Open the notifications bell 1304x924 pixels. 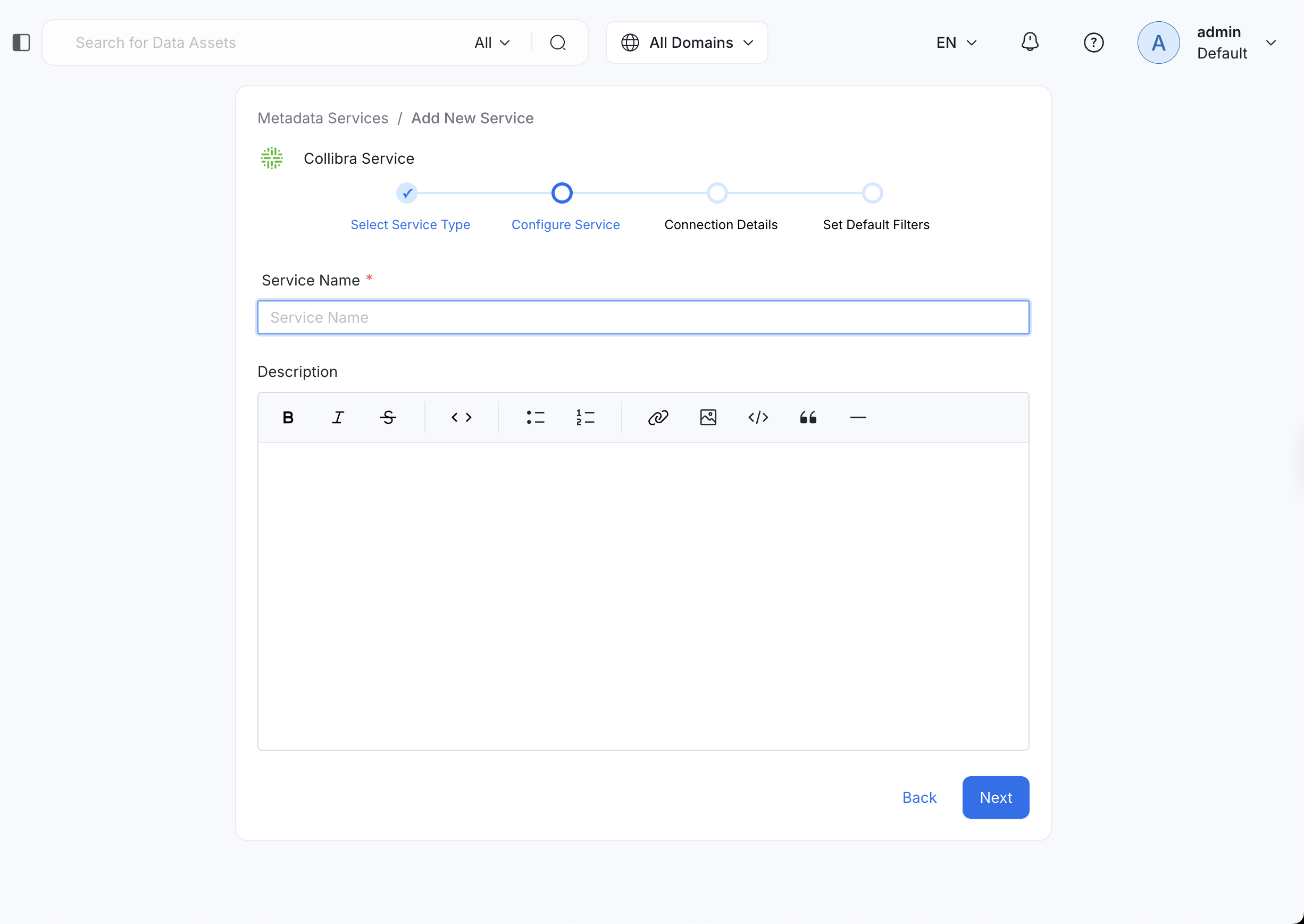pos(1030,42)
